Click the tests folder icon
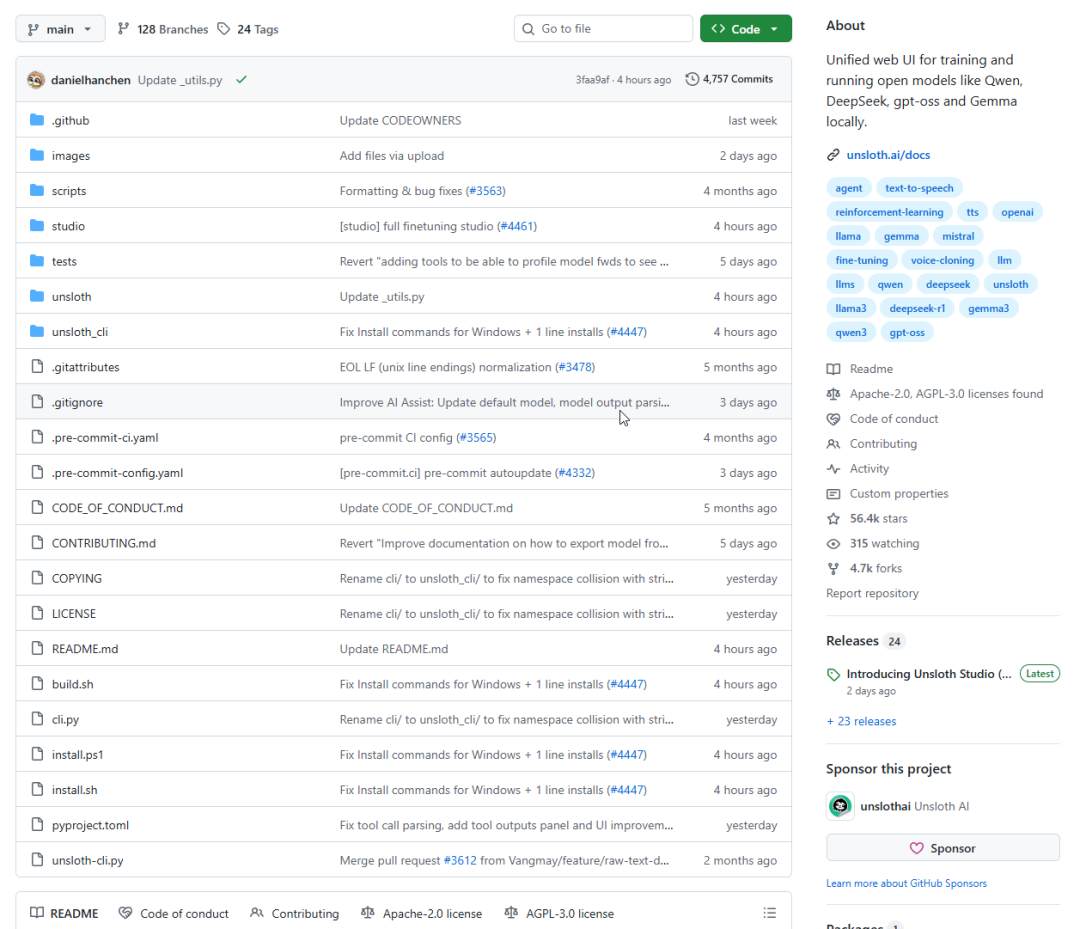 click(37, 261)
